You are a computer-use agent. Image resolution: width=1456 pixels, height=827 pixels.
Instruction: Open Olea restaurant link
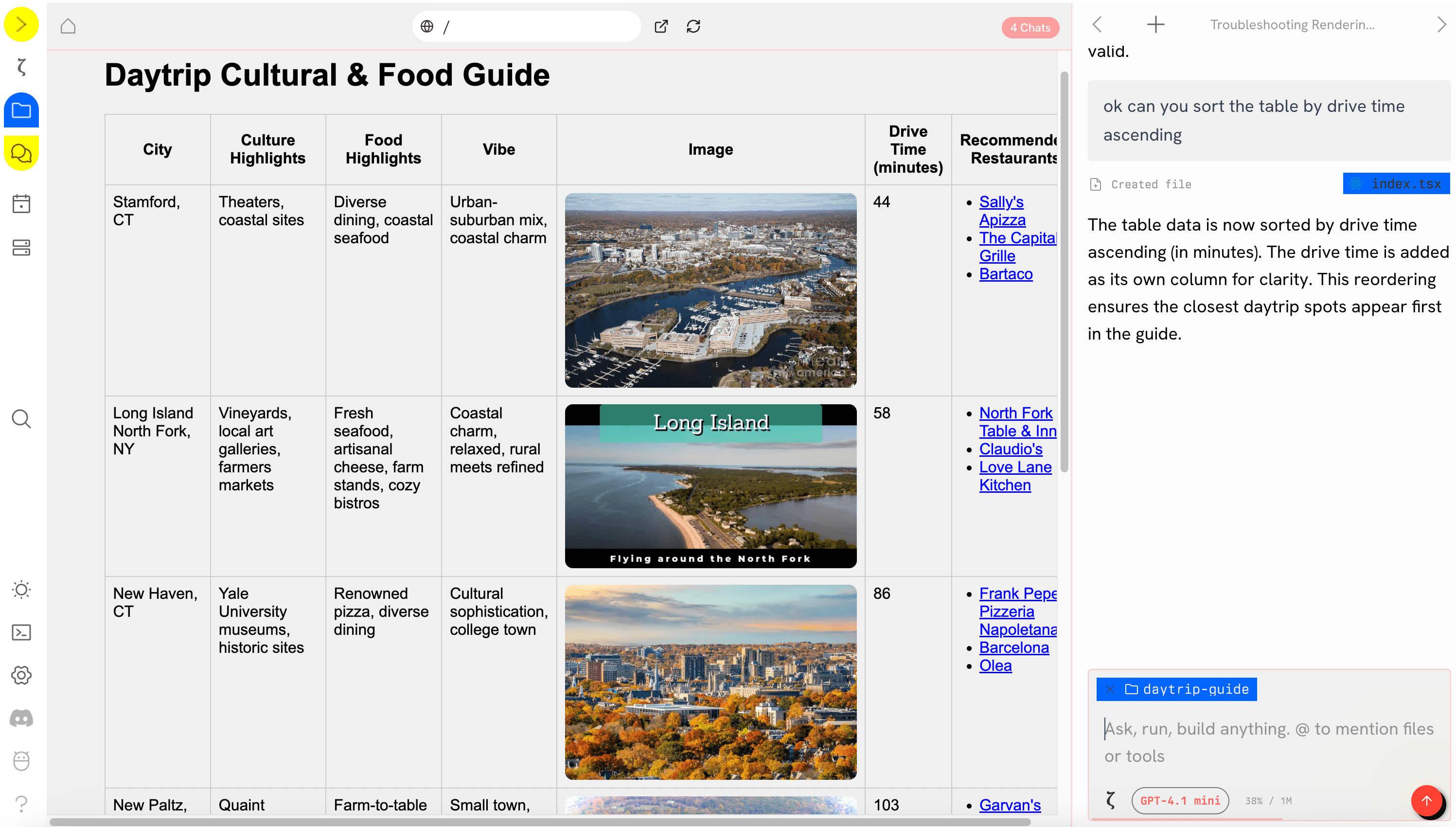pos(995,665)
